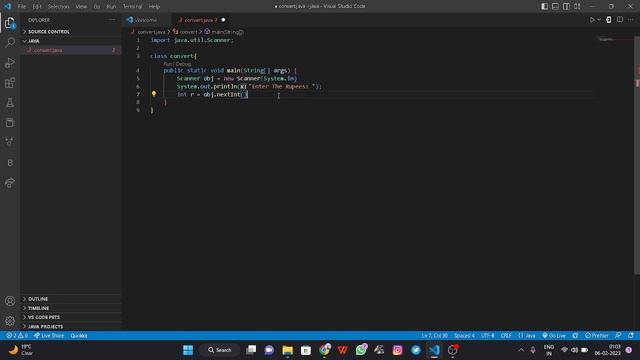Screen dimensions: 640x360
Task: Expand the Timeline section
Action: click(71, 308)
